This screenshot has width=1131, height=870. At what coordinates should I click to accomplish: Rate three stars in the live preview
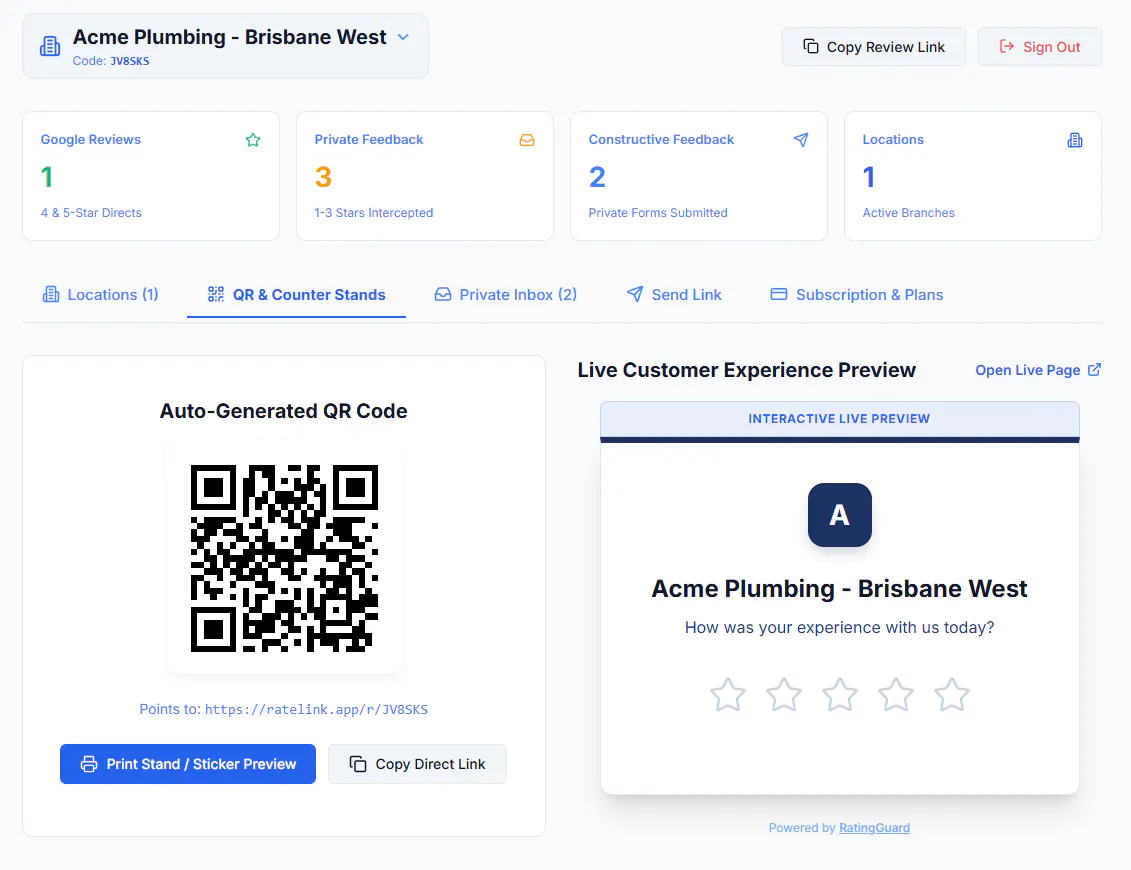pos(840,695)
